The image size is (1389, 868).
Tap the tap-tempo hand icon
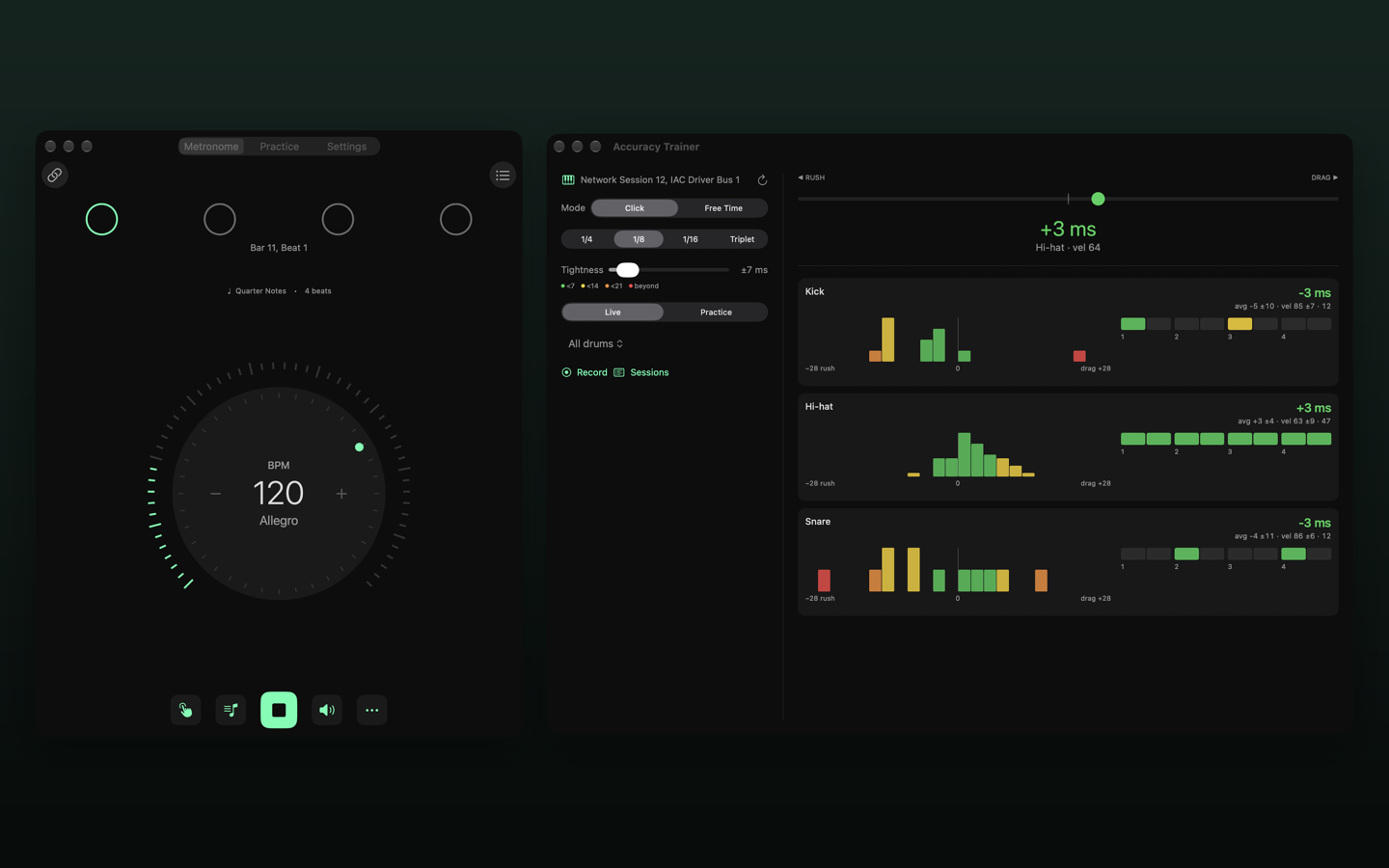coord(186,710)
